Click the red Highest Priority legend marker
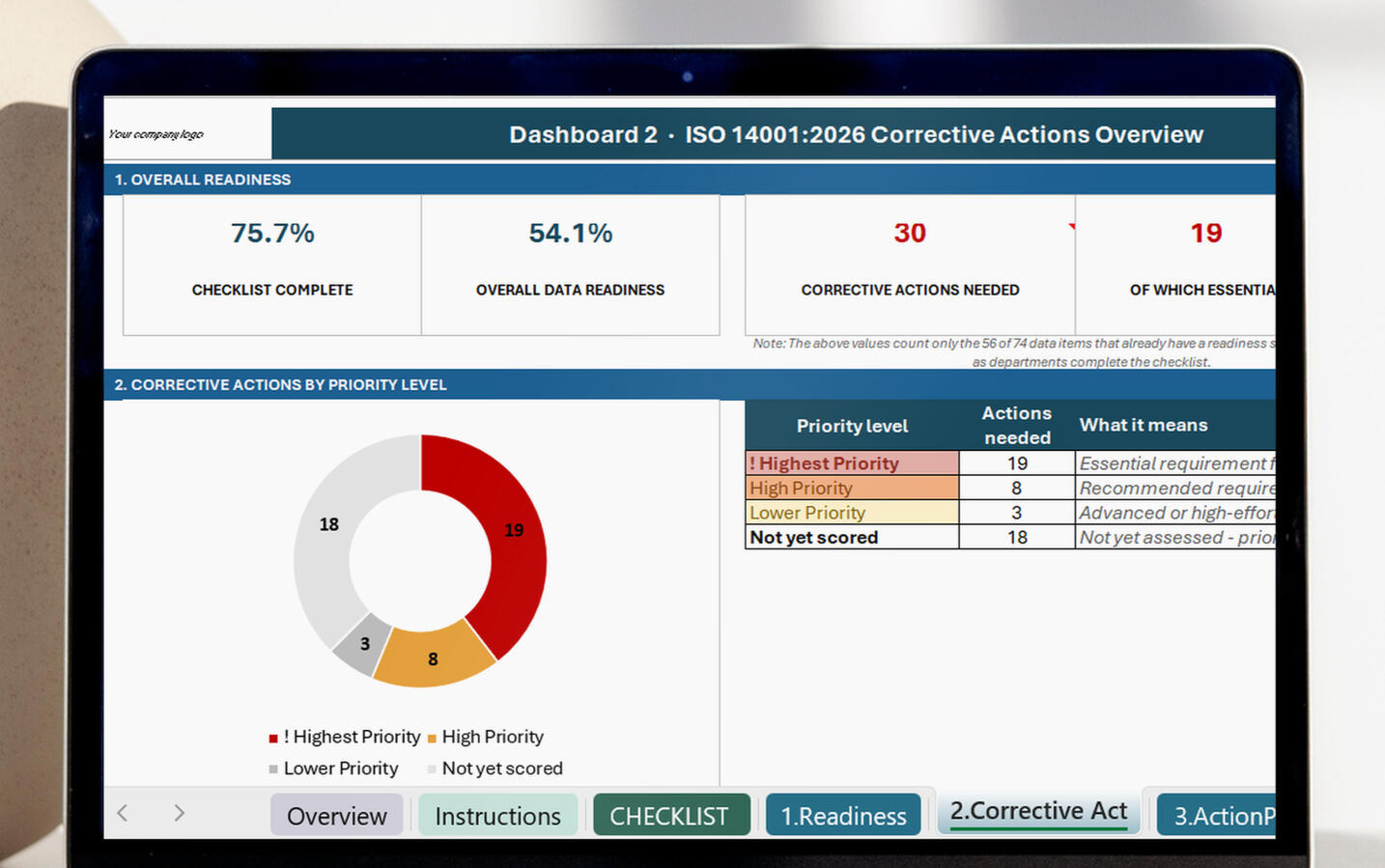Screen dimensions: 1385x868 [273, 739]
